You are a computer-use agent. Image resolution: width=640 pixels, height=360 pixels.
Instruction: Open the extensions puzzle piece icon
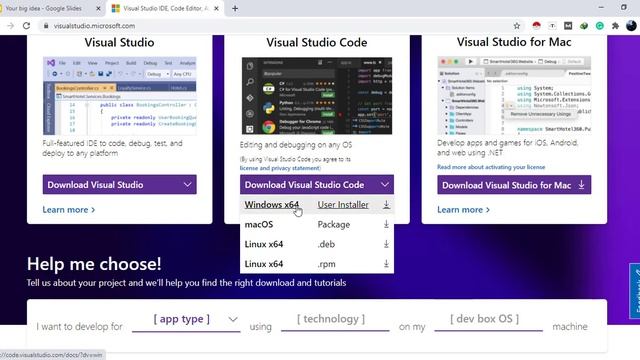click(x=615, y=26)
